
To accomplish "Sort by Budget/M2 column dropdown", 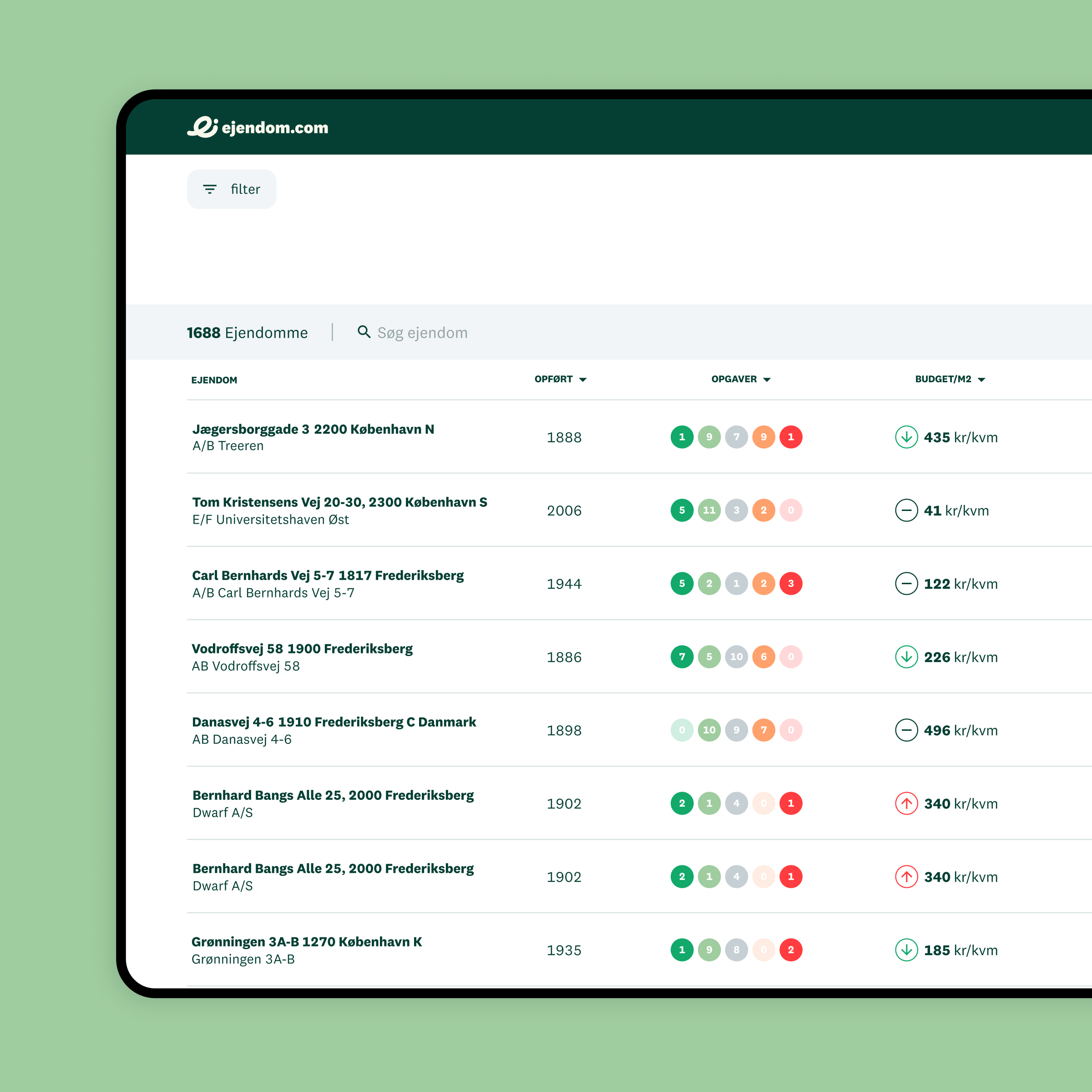I will tap(950, 379).
